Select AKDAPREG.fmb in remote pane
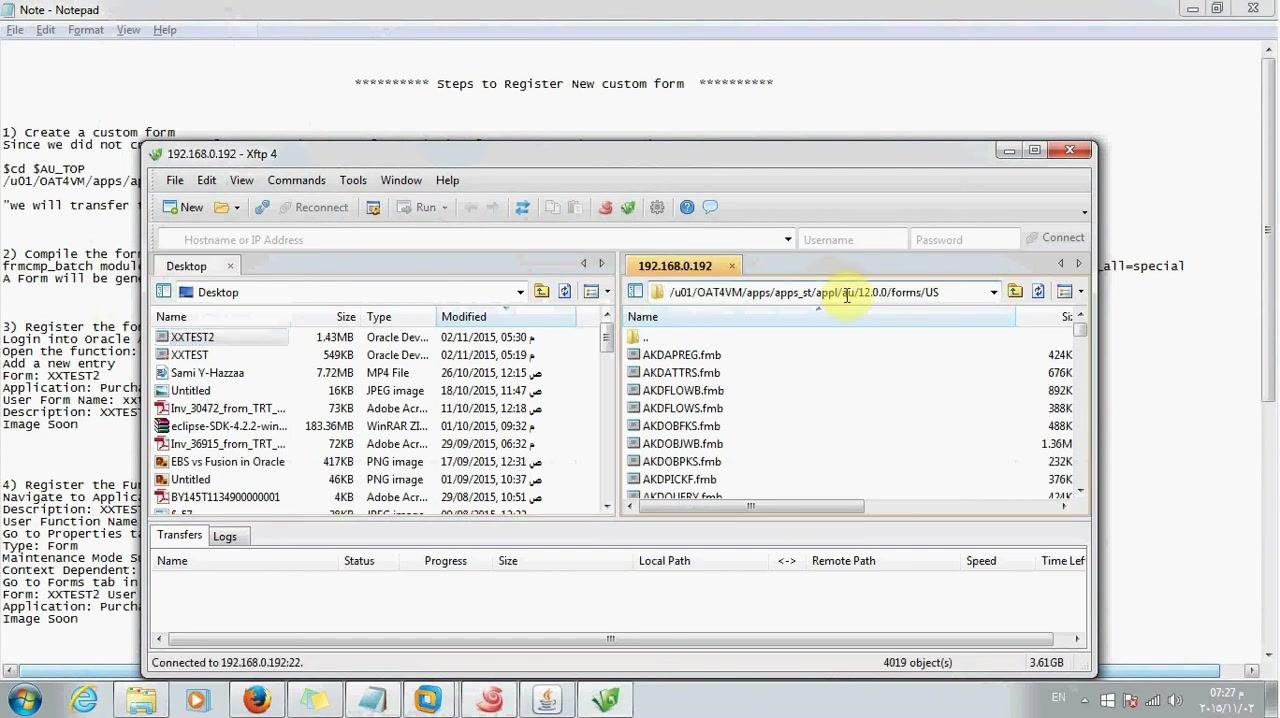1280x718 pixels. click(x=681, y=355)
